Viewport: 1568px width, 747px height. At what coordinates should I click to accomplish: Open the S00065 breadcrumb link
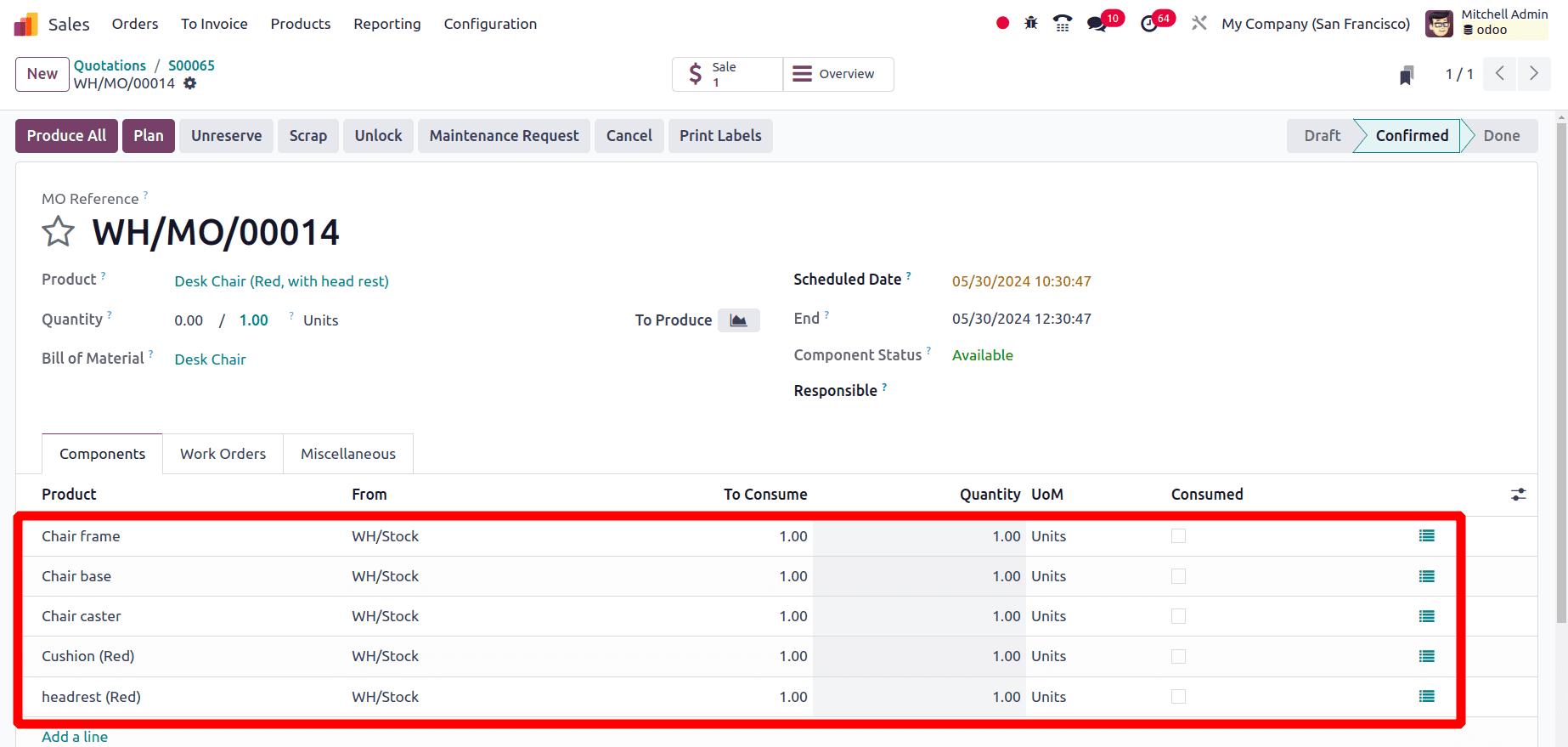coord(191,65)
